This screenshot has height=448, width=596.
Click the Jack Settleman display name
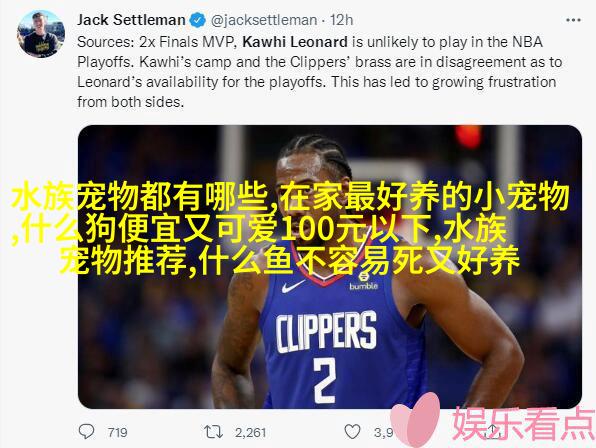(131, 20)
